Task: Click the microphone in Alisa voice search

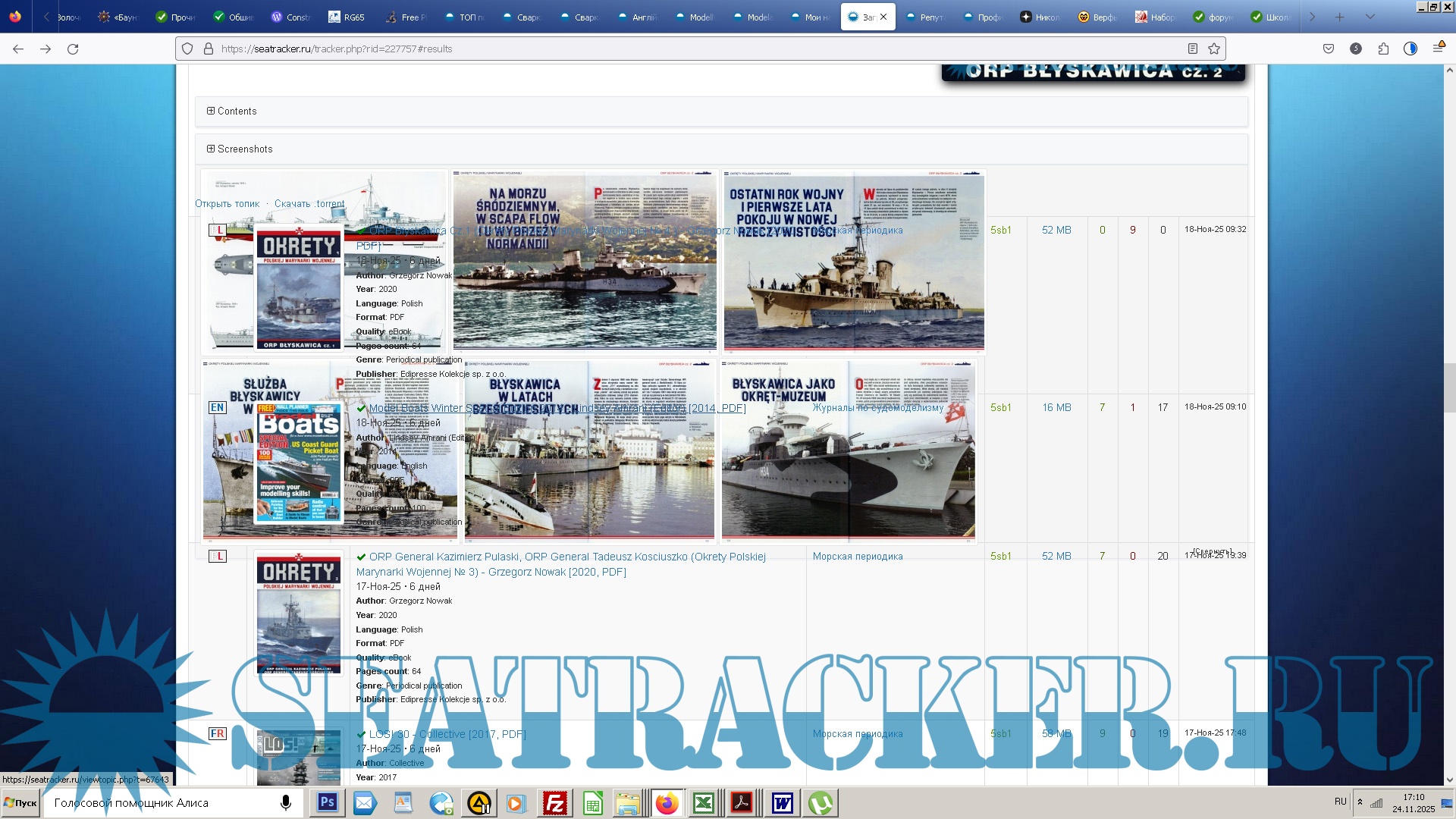Action: [x=286, y=803]
